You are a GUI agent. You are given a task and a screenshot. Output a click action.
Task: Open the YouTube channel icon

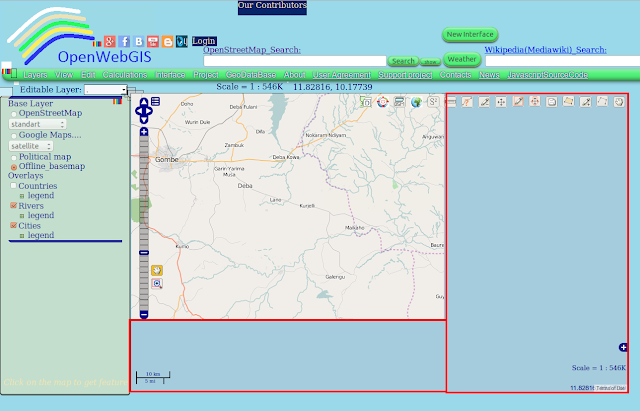pos(153,41)
